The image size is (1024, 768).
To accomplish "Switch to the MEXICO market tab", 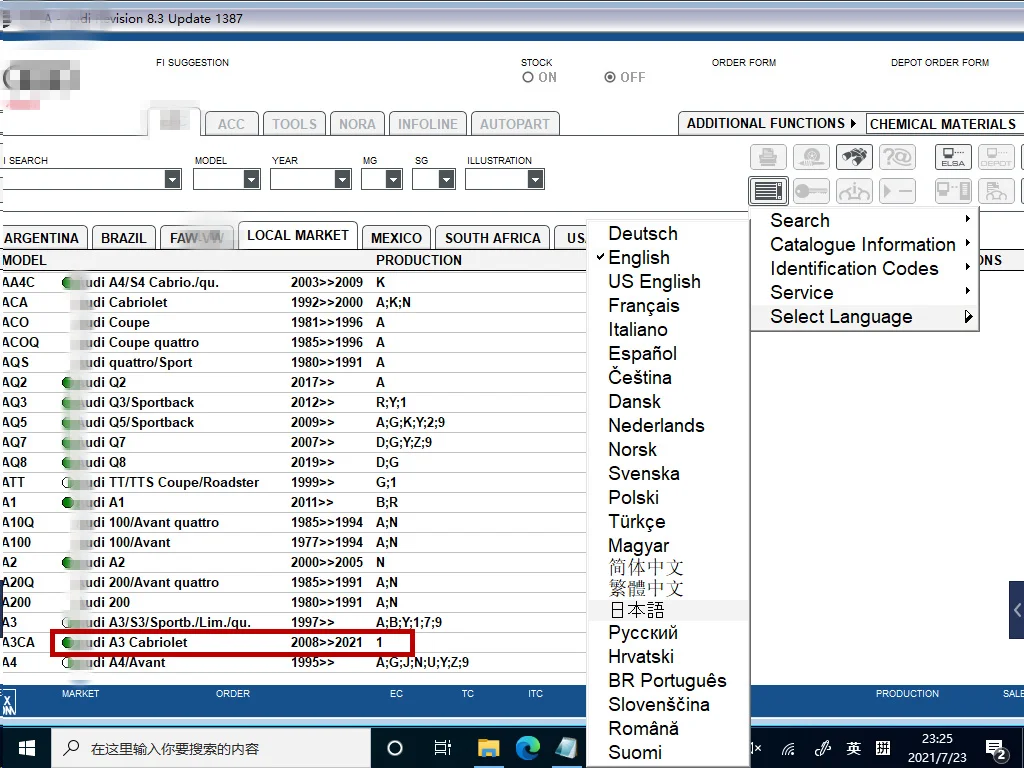I will tap(396, 238).
